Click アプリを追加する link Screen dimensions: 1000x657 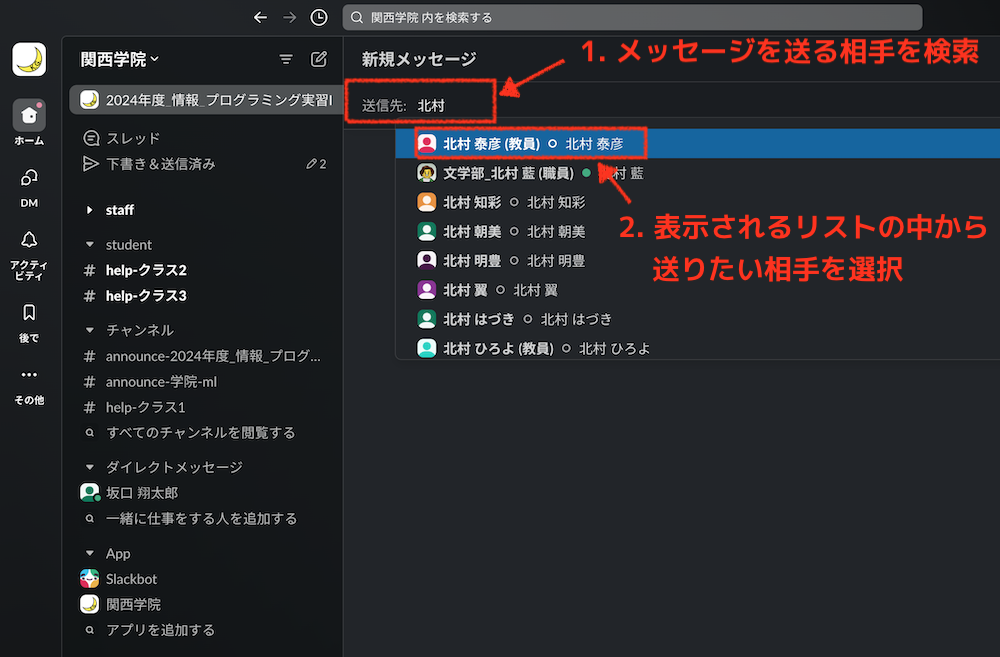[x=160, y=630]
